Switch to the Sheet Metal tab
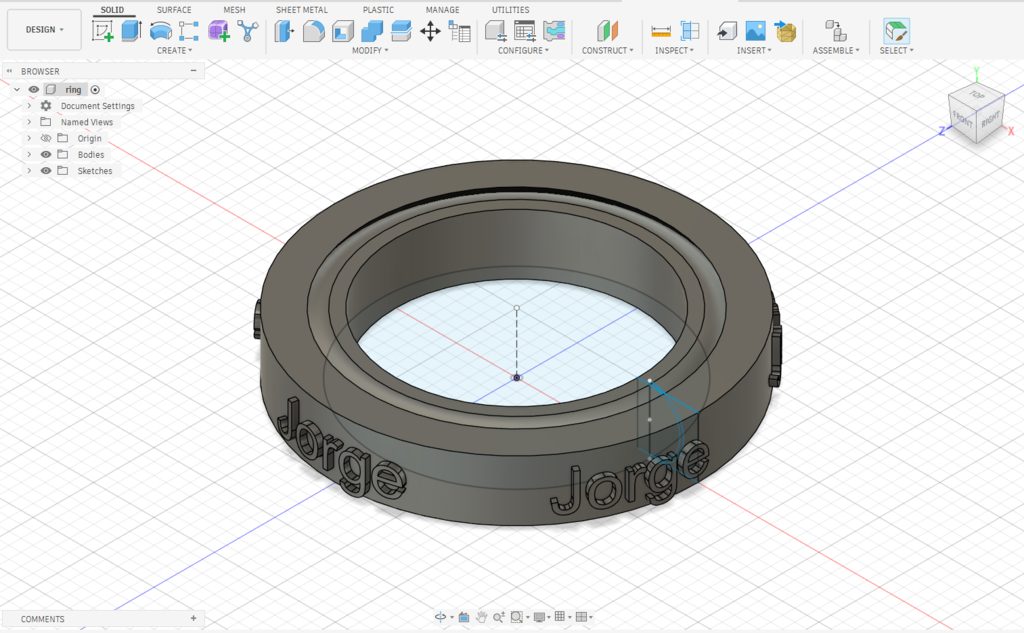 [x=302, y=10]
